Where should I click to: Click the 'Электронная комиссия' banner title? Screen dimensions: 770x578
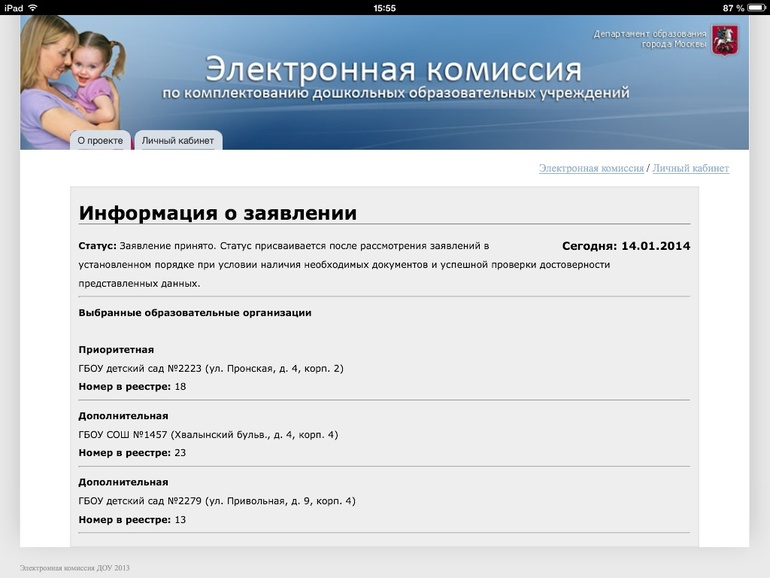coord(393,69)
